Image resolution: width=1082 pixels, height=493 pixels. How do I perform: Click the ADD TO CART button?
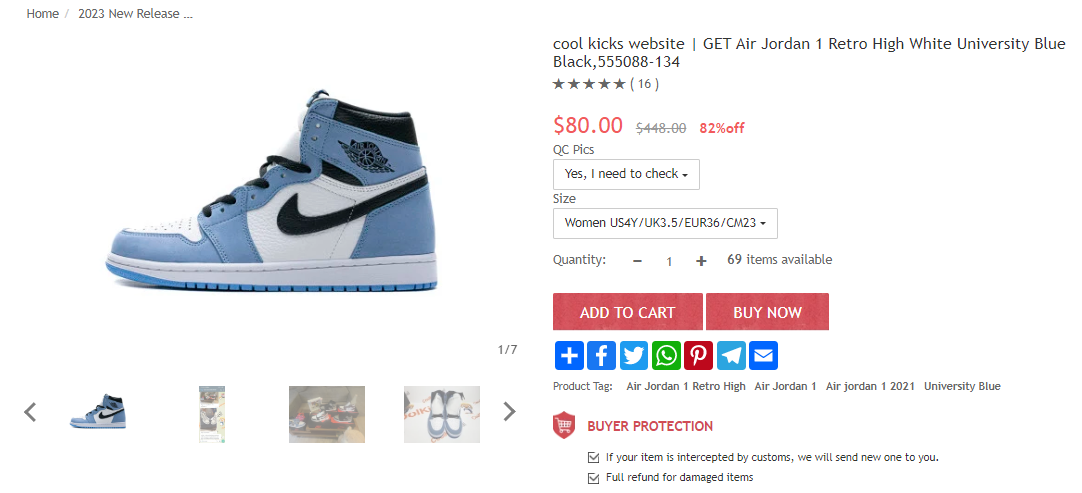point(627,312)
